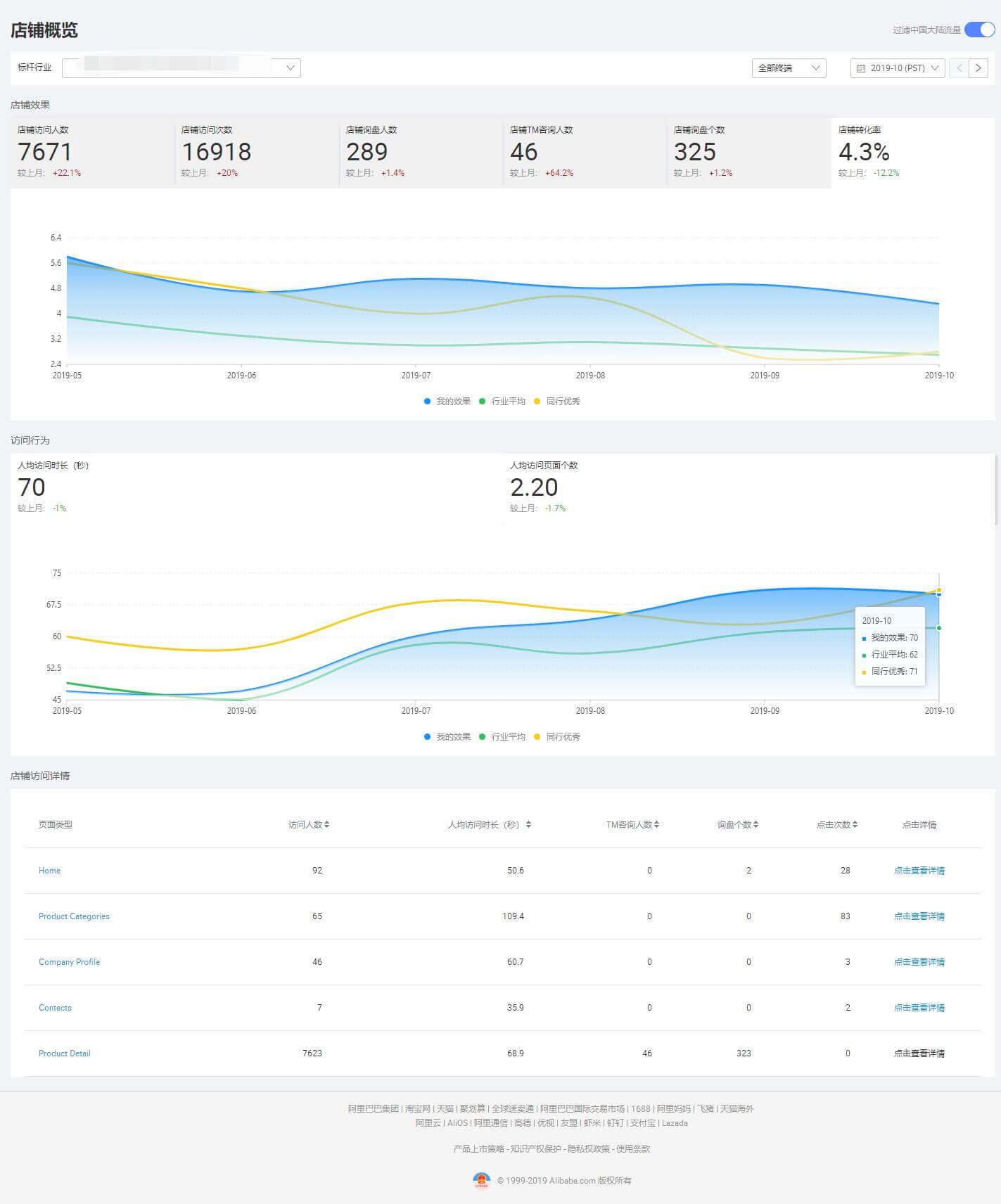The width and height of the screenshot is (1001, 1204).
Task: Sort by 人均访问时长 column arrows
Action: tap(528, 824)
